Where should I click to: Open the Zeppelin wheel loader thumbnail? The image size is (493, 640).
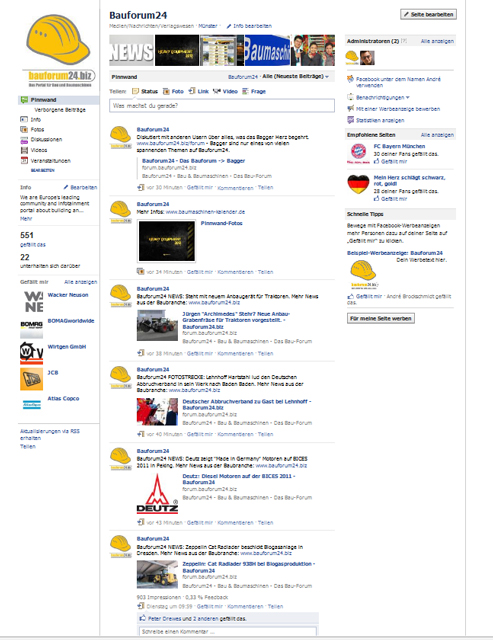click(157, 574)
